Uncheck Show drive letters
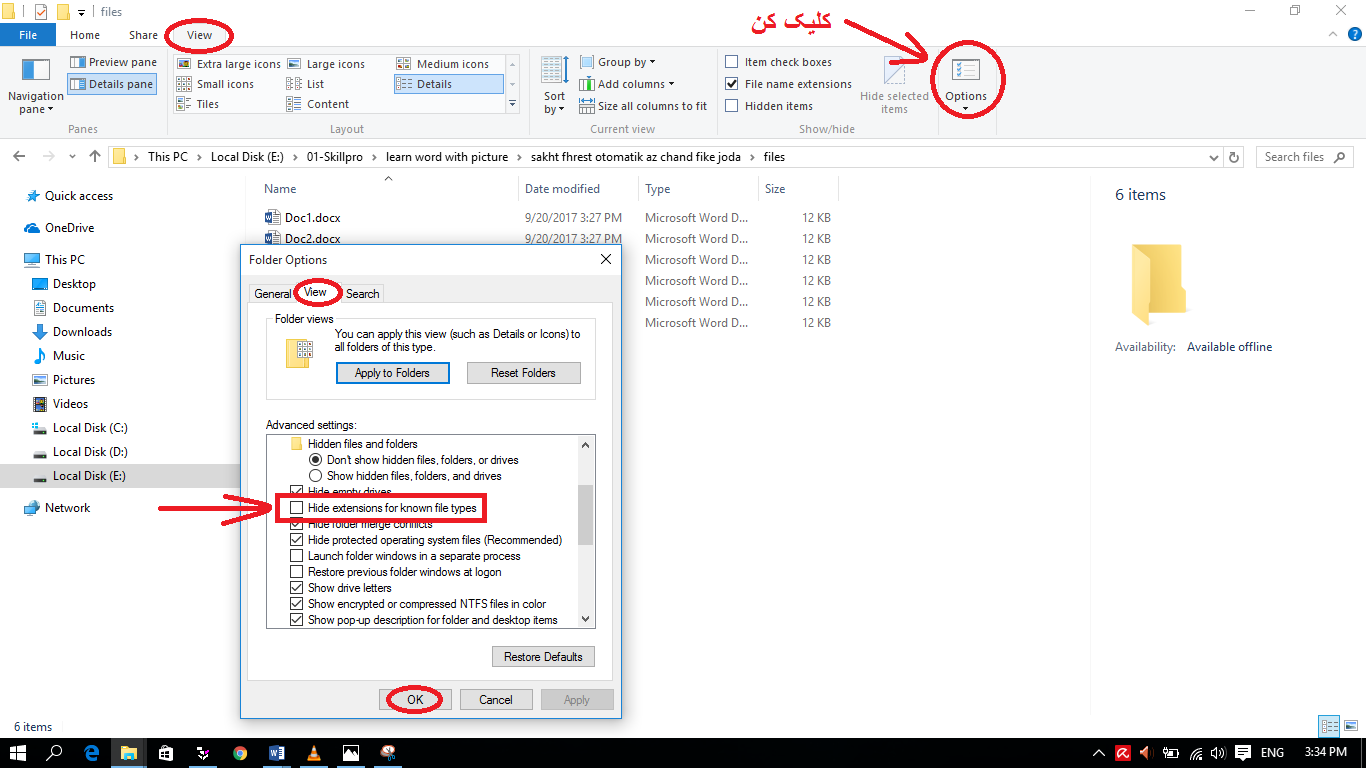 [x=296, y=588]
